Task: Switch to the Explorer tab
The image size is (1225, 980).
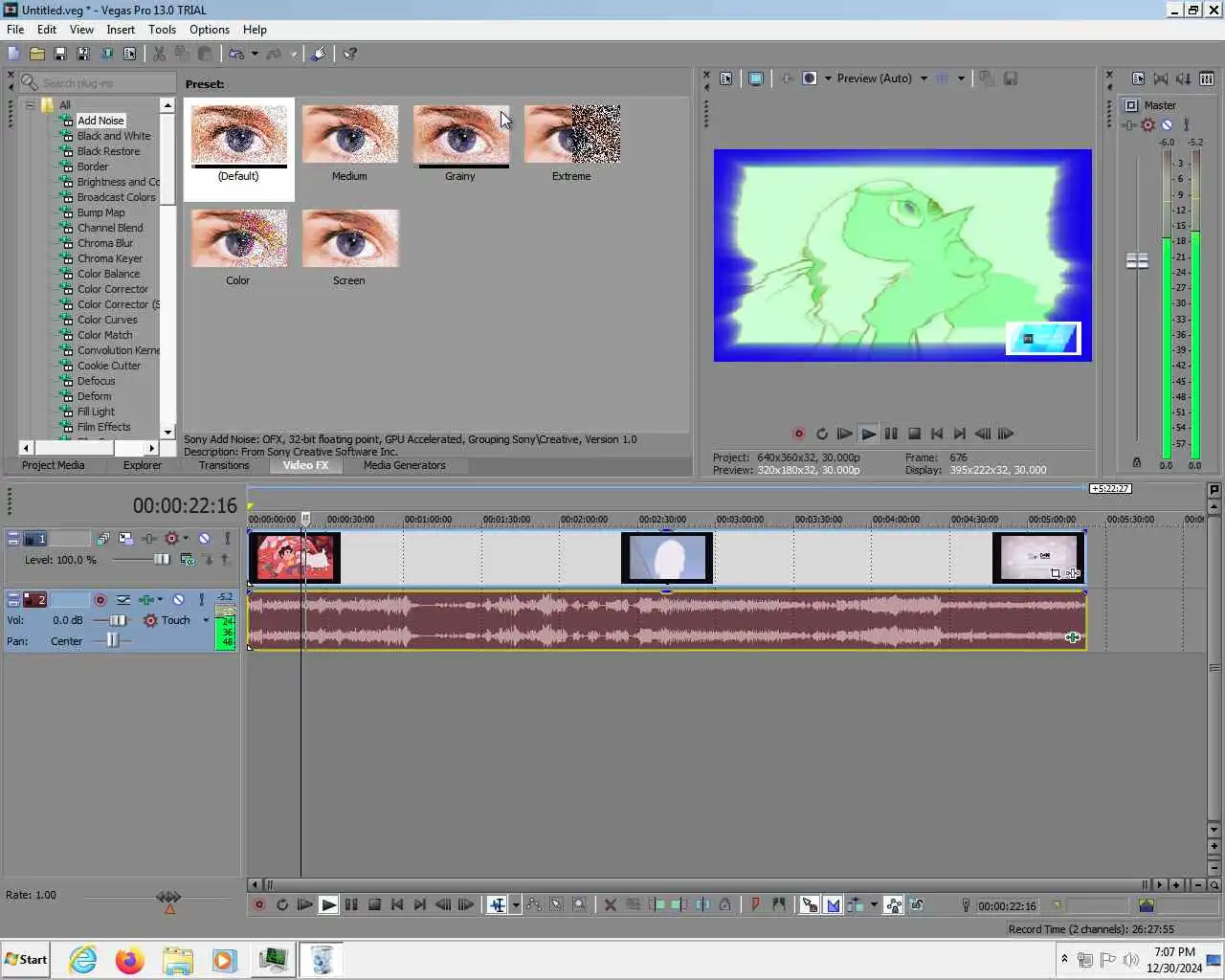Action: click(x=143, y=465)
